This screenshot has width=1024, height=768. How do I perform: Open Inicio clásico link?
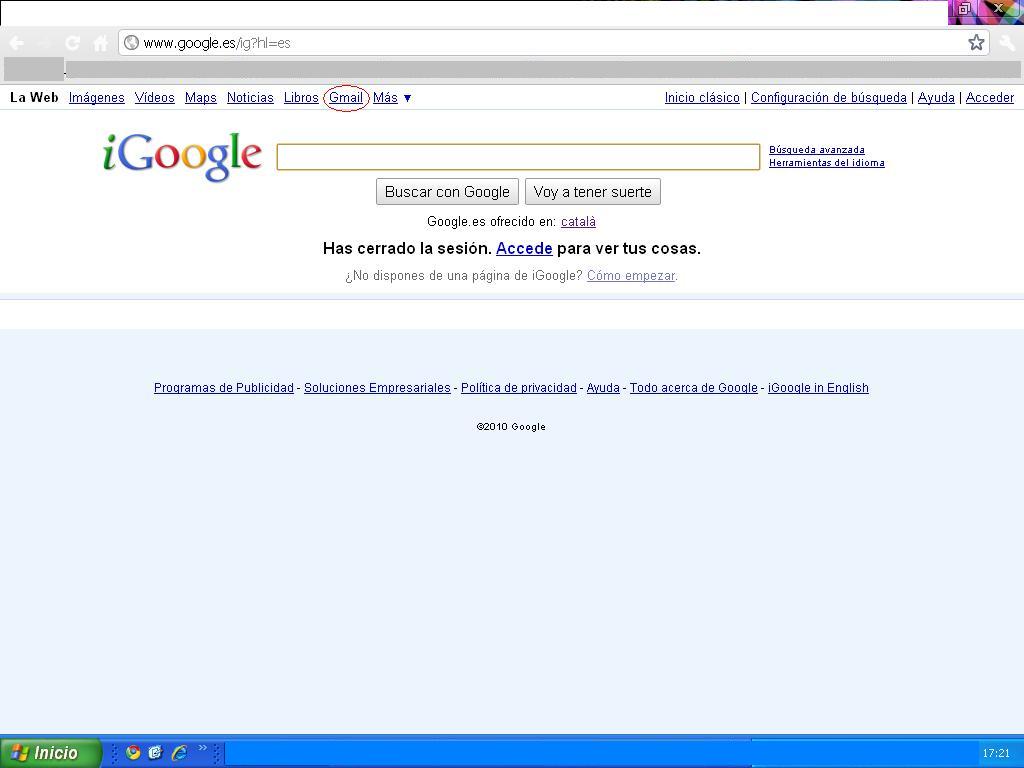[702, 97]
